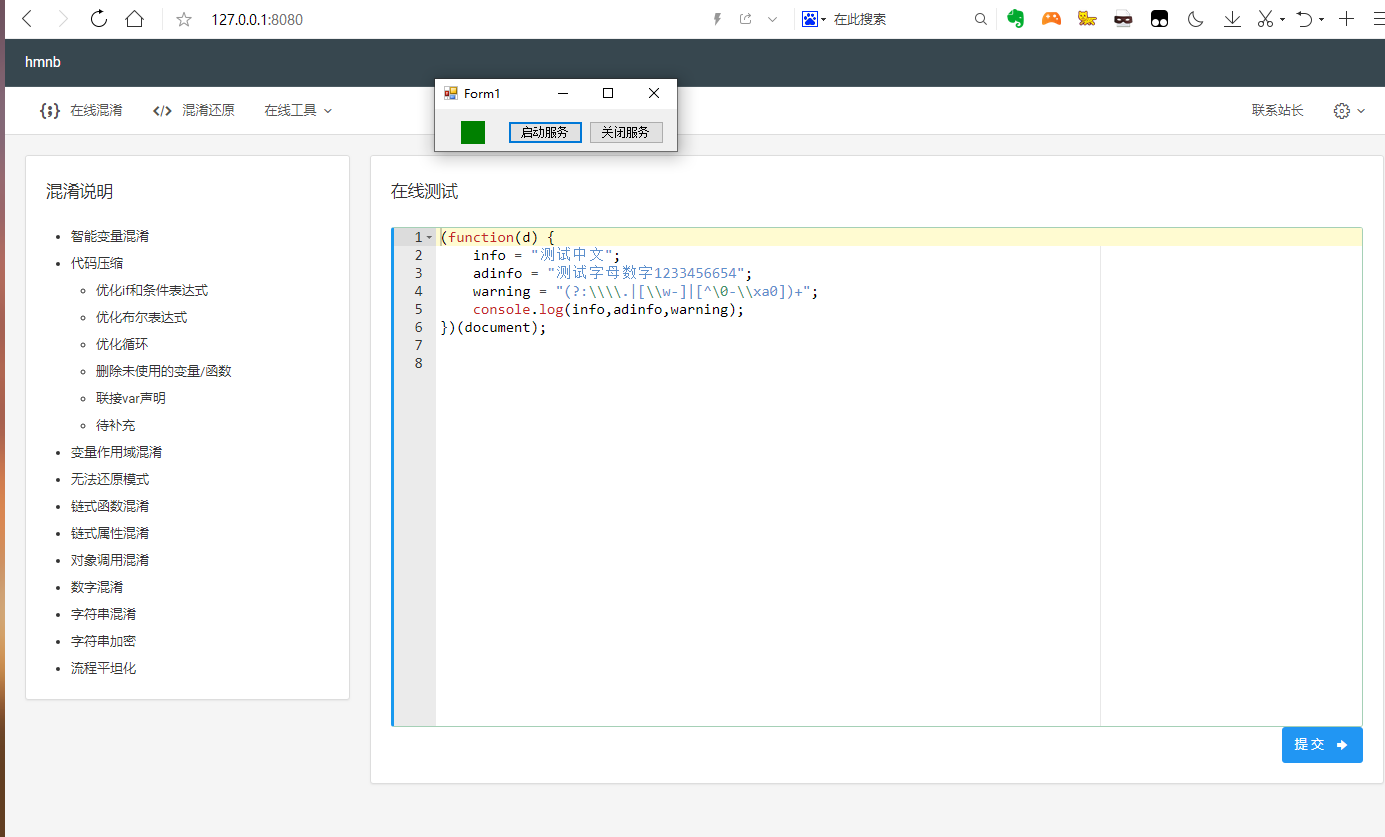Click the scissors screenshot tool
Screen dimensions: 1385x837
click(1265, 19)
